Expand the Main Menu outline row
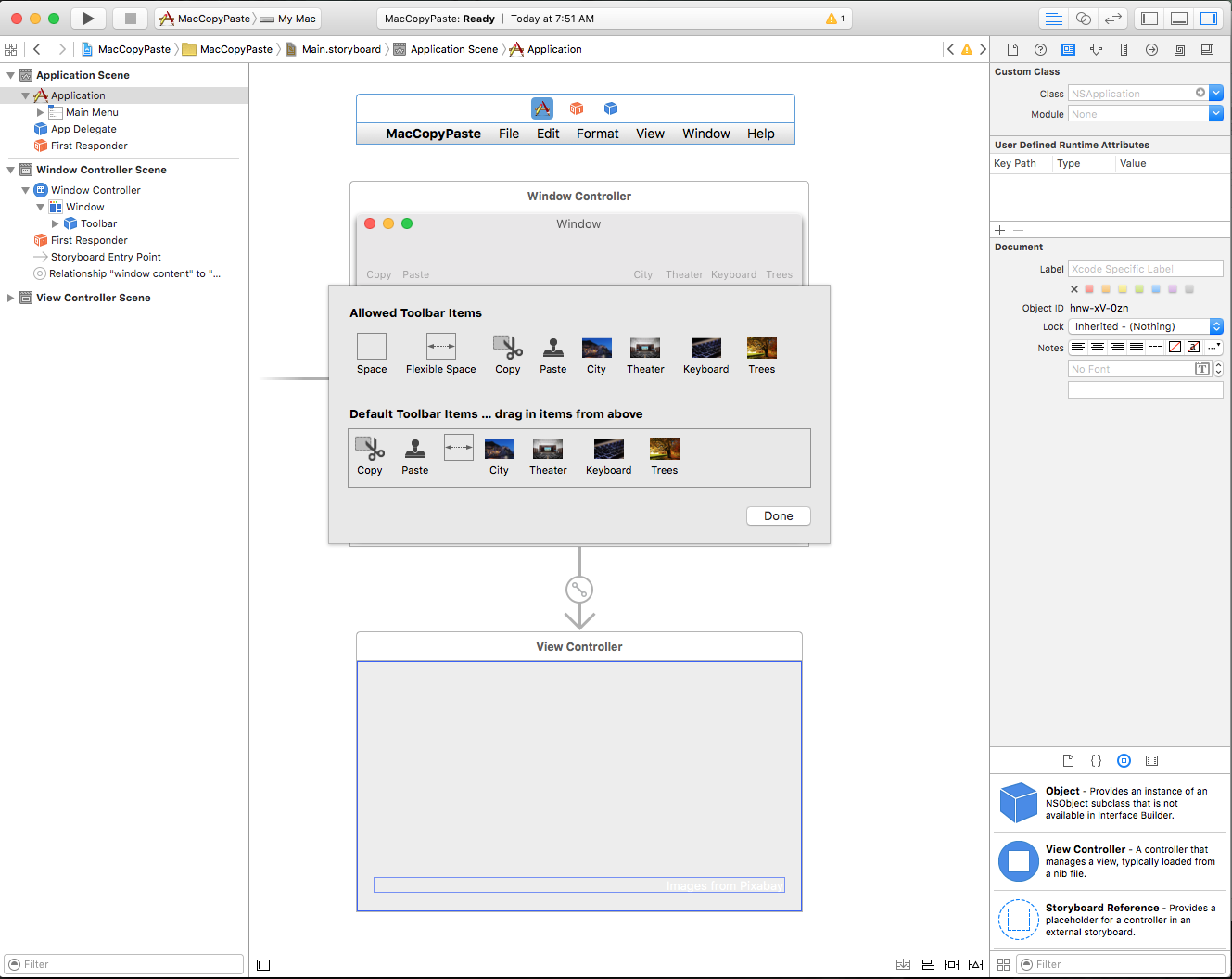The image size is (1232, 979). [x=40, y=112]
